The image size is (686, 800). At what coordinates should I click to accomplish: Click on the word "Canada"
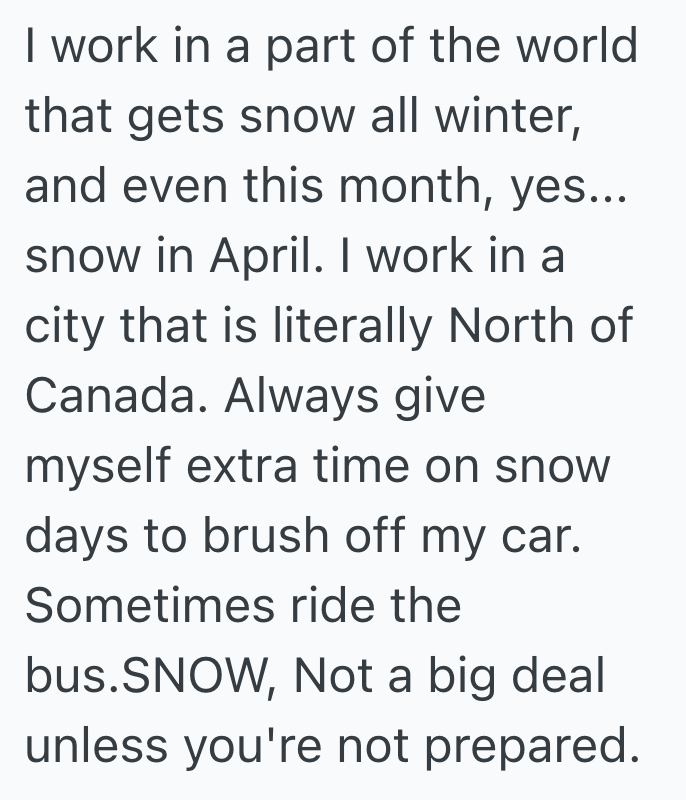pos(109,398)
